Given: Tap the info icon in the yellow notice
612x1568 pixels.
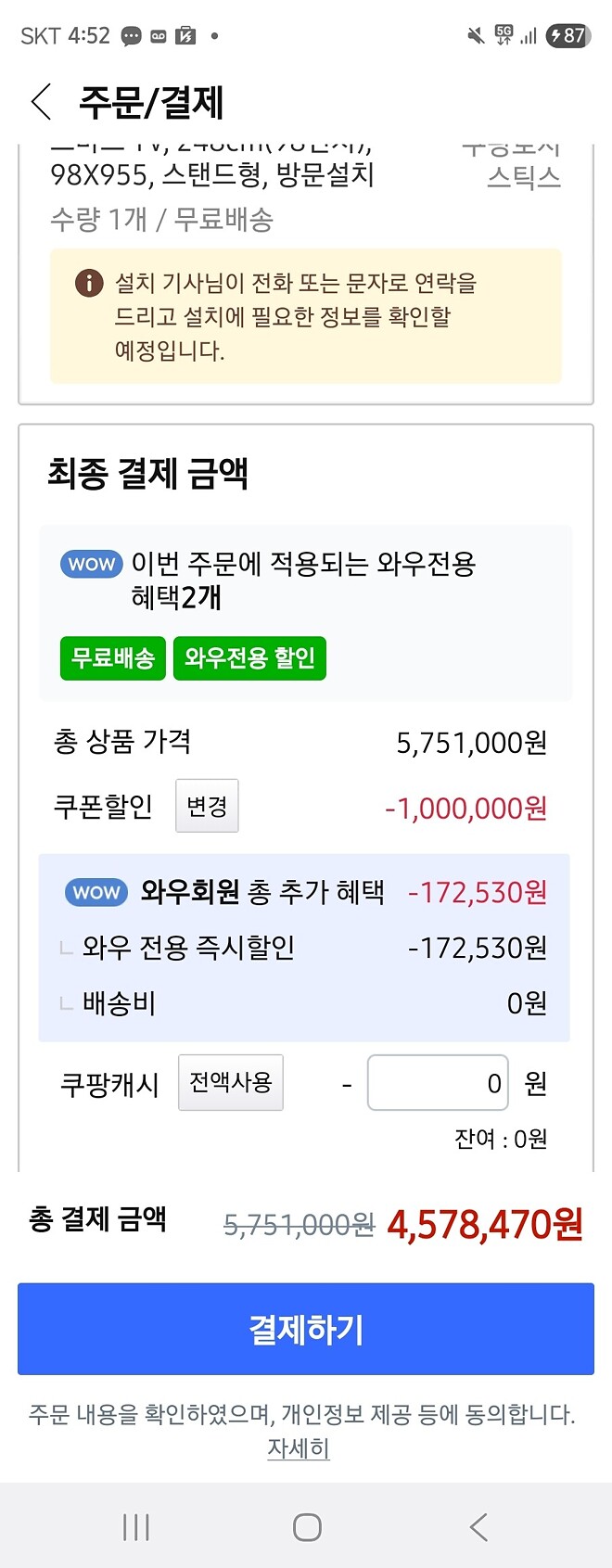Looking at the screenshot, I should pyautogui.click(x=88, y=284).
